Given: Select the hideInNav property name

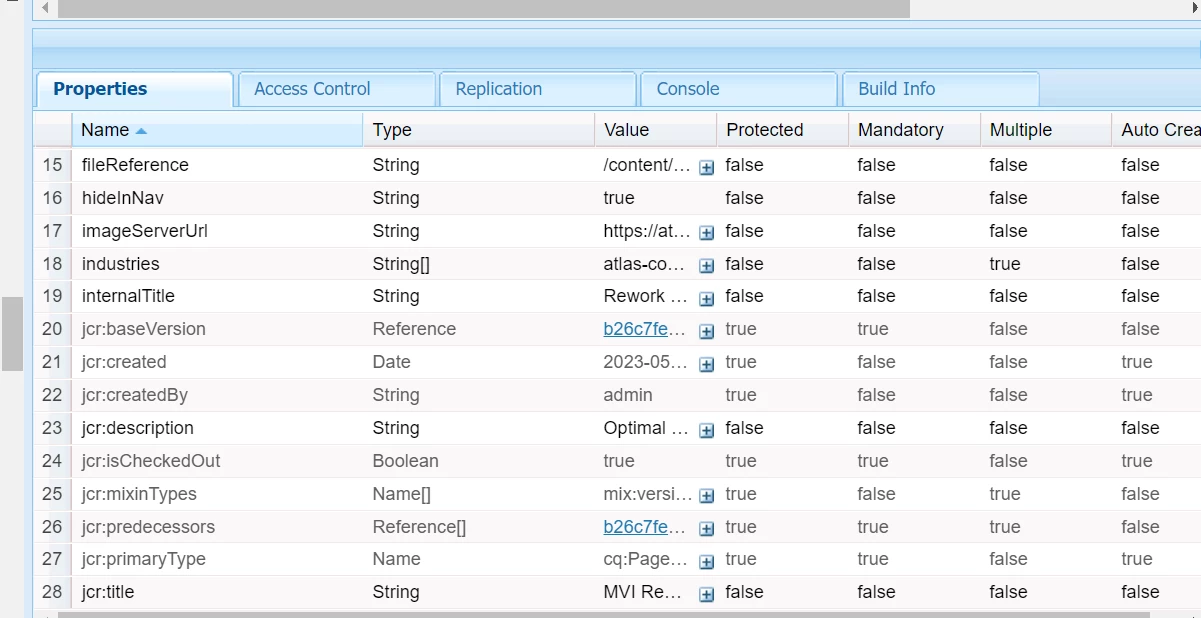Looking at the screenshot, I should [x=122, y=198].
